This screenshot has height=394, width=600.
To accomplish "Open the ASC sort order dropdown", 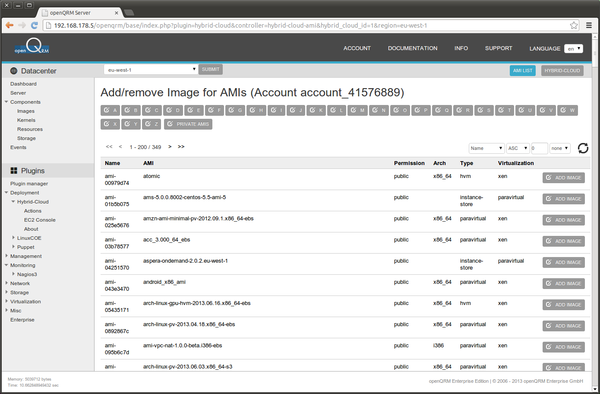I will [518, 148].
